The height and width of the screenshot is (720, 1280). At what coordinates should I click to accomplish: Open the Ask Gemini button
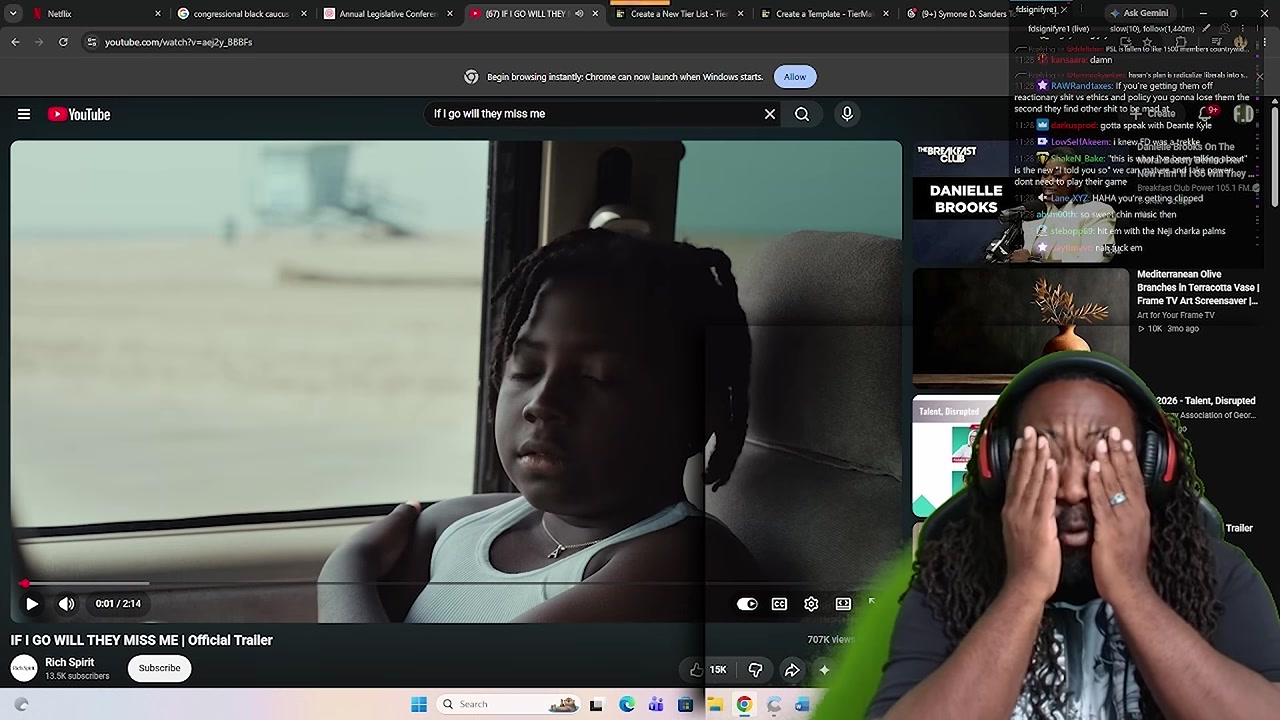coord(1138,13)
